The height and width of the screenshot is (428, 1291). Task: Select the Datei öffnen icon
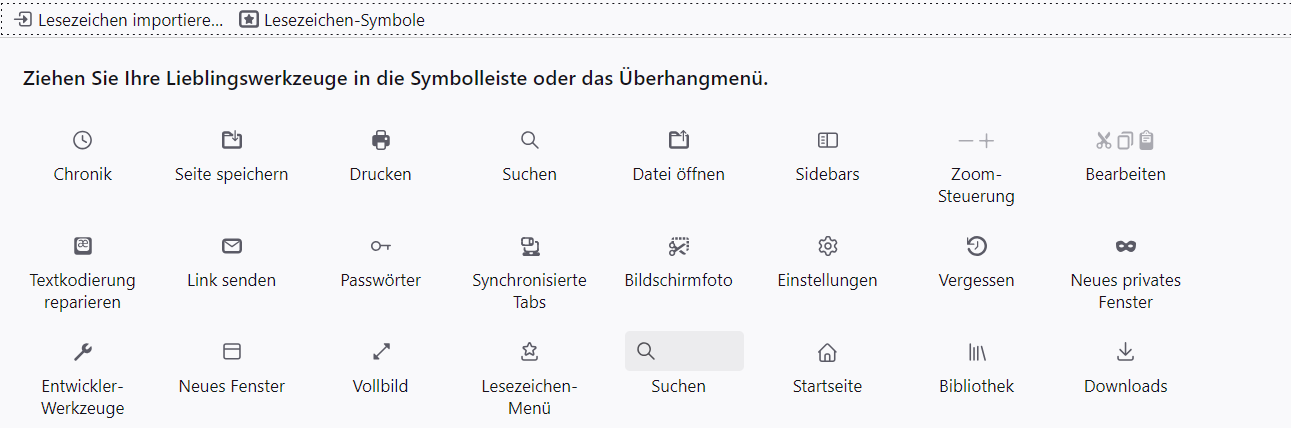click(x=679, y=140)
